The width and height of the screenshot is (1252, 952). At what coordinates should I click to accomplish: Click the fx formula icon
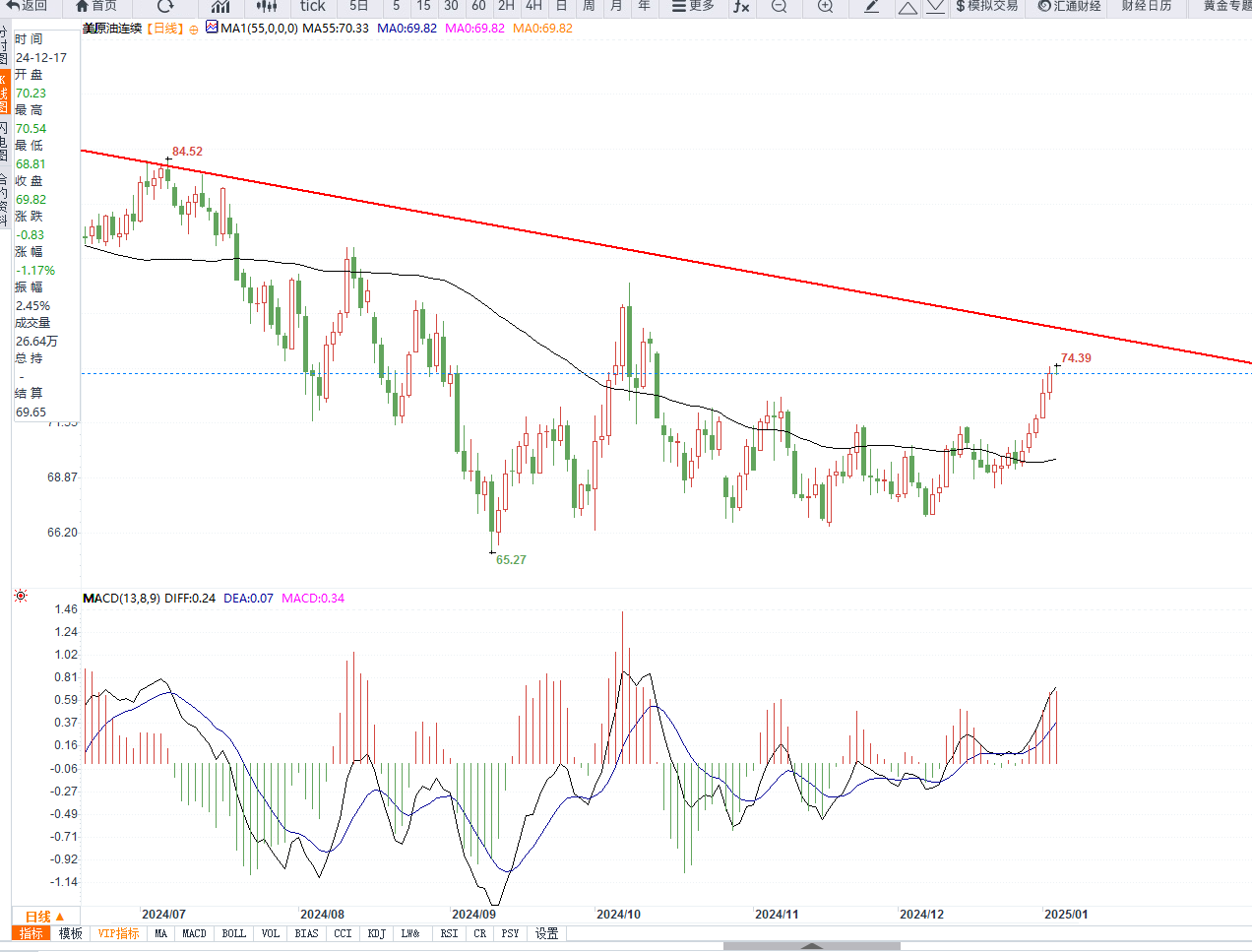[741, 6]
